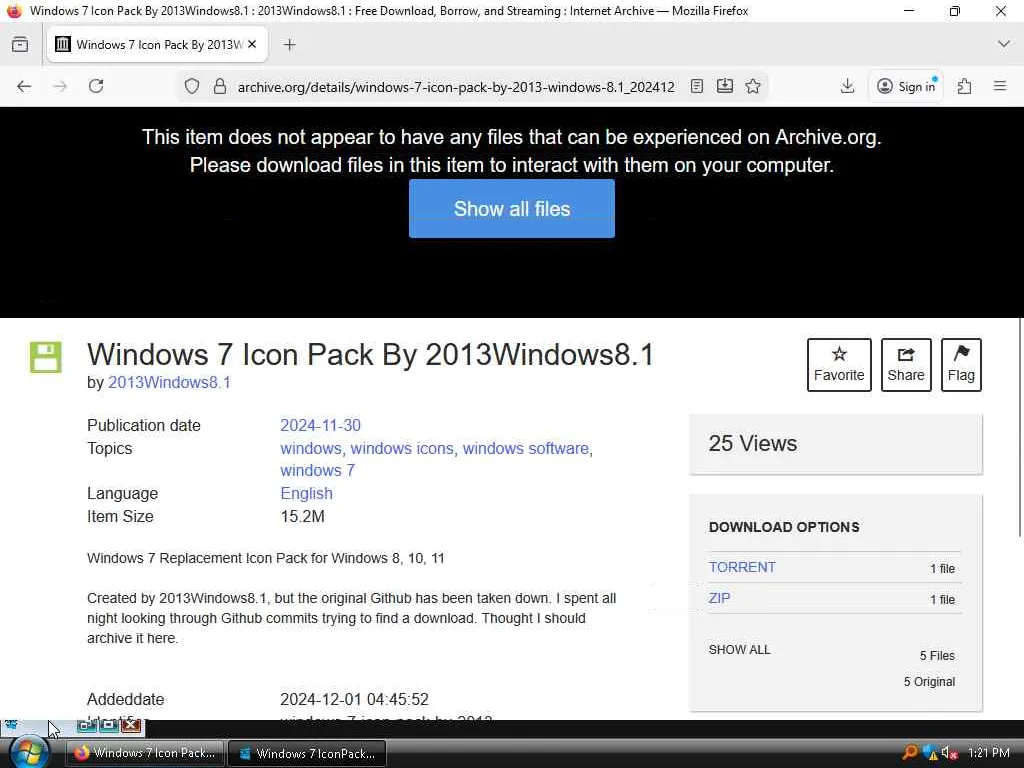Viewport: 1024px width, 768px height.
Task: Open the Extensions puzzle icon
Action: click(x=965, y=86)
